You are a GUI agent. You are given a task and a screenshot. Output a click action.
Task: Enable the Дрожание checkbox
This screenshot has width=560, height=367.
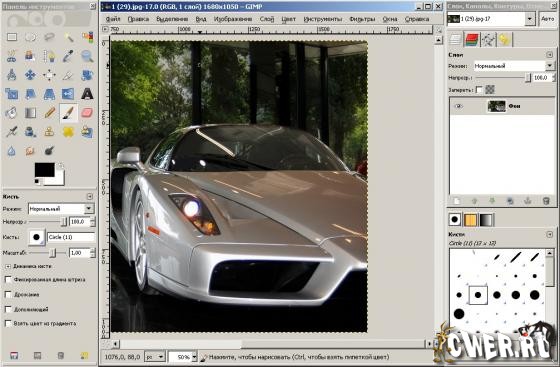coord(8,294)
